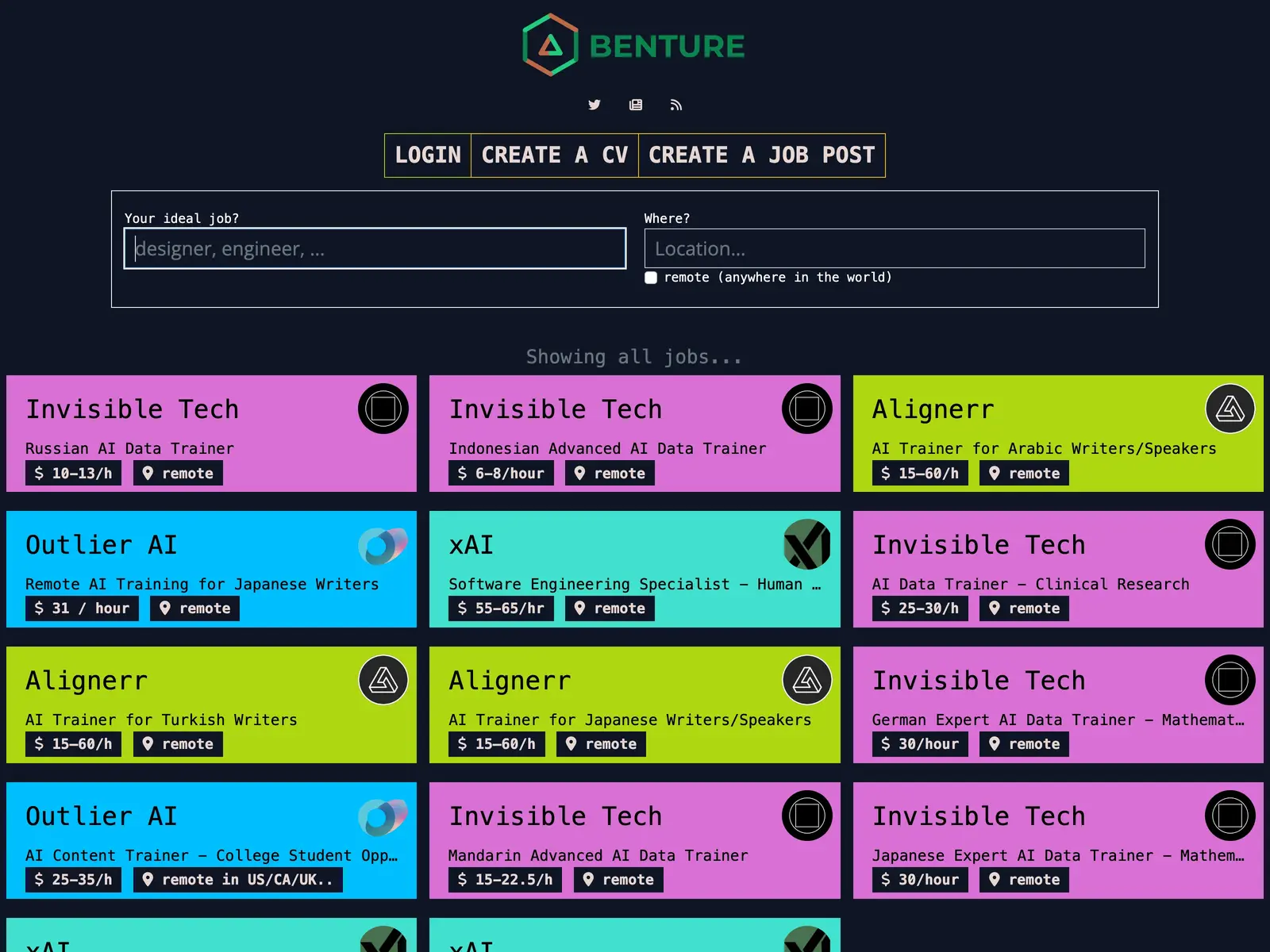Click the $ 15–22.5/h salary tag

505,880
